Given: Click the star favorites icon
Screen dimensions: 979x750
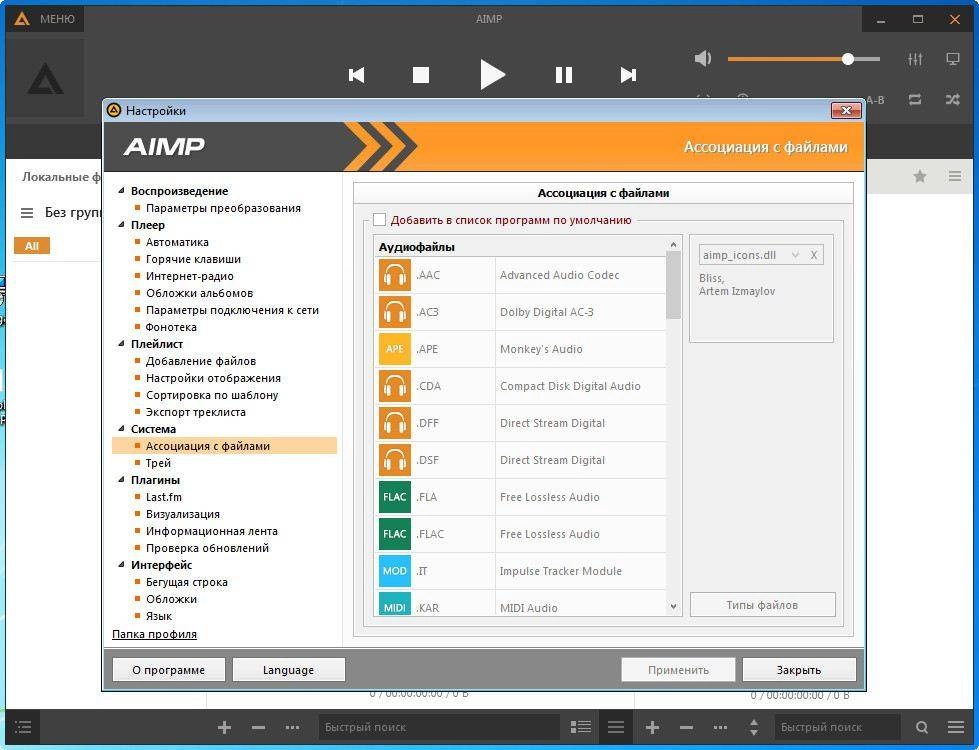Looking at the screenshot, I should (920, 177).
